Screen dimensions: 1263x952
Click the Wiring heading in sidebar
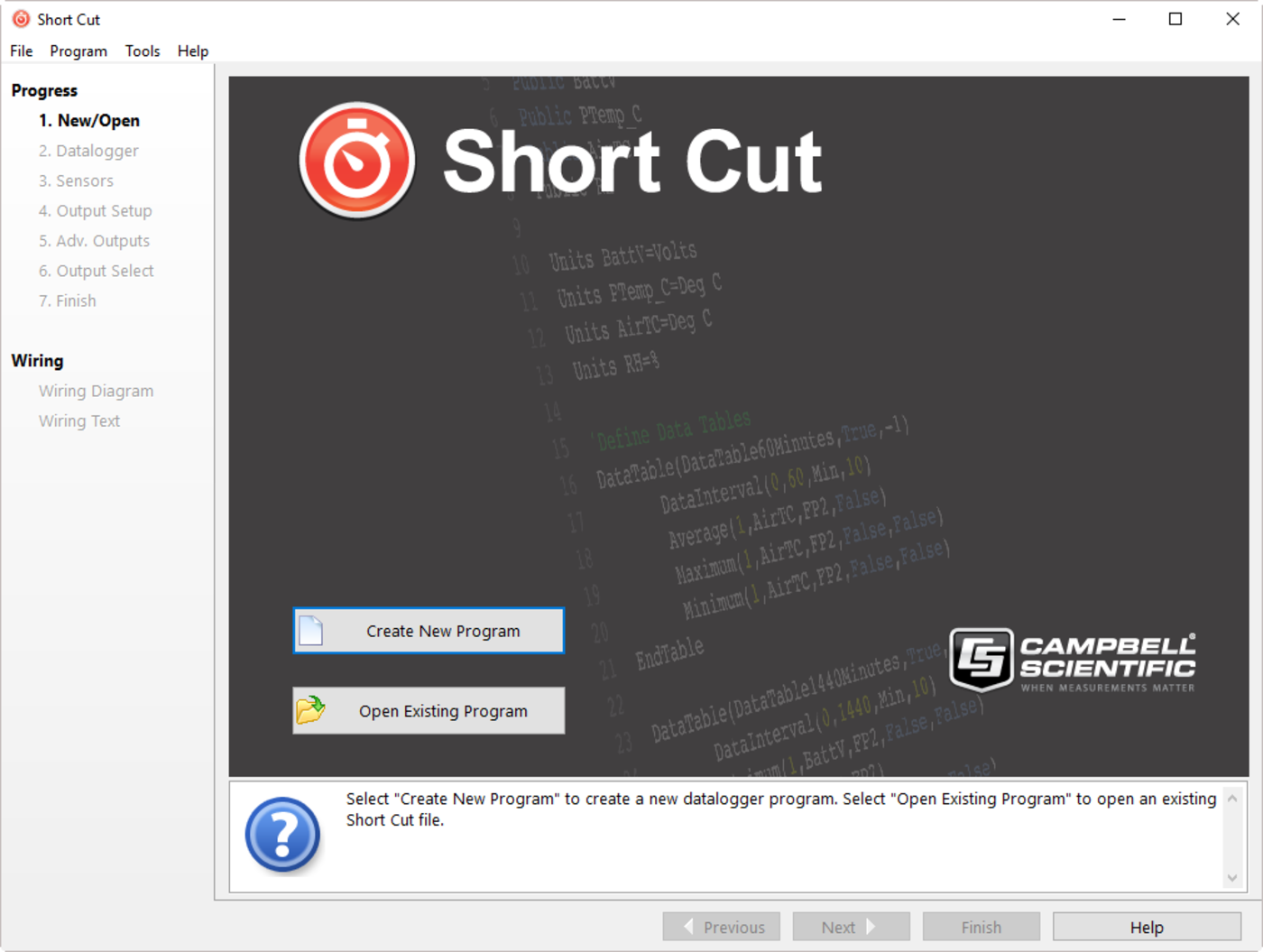click(37, 361)
